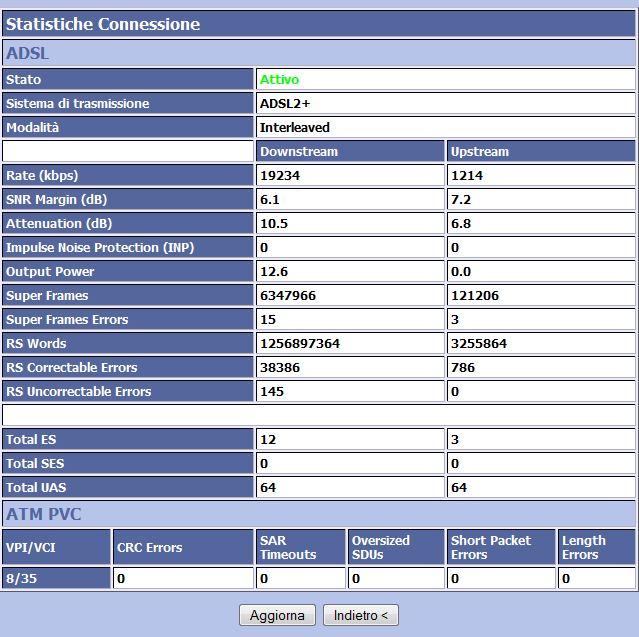Viewport: 639px width, 637px height.
Task: Click the Aggiorna button
Action: pyautogui.click(x=277, y=615)
